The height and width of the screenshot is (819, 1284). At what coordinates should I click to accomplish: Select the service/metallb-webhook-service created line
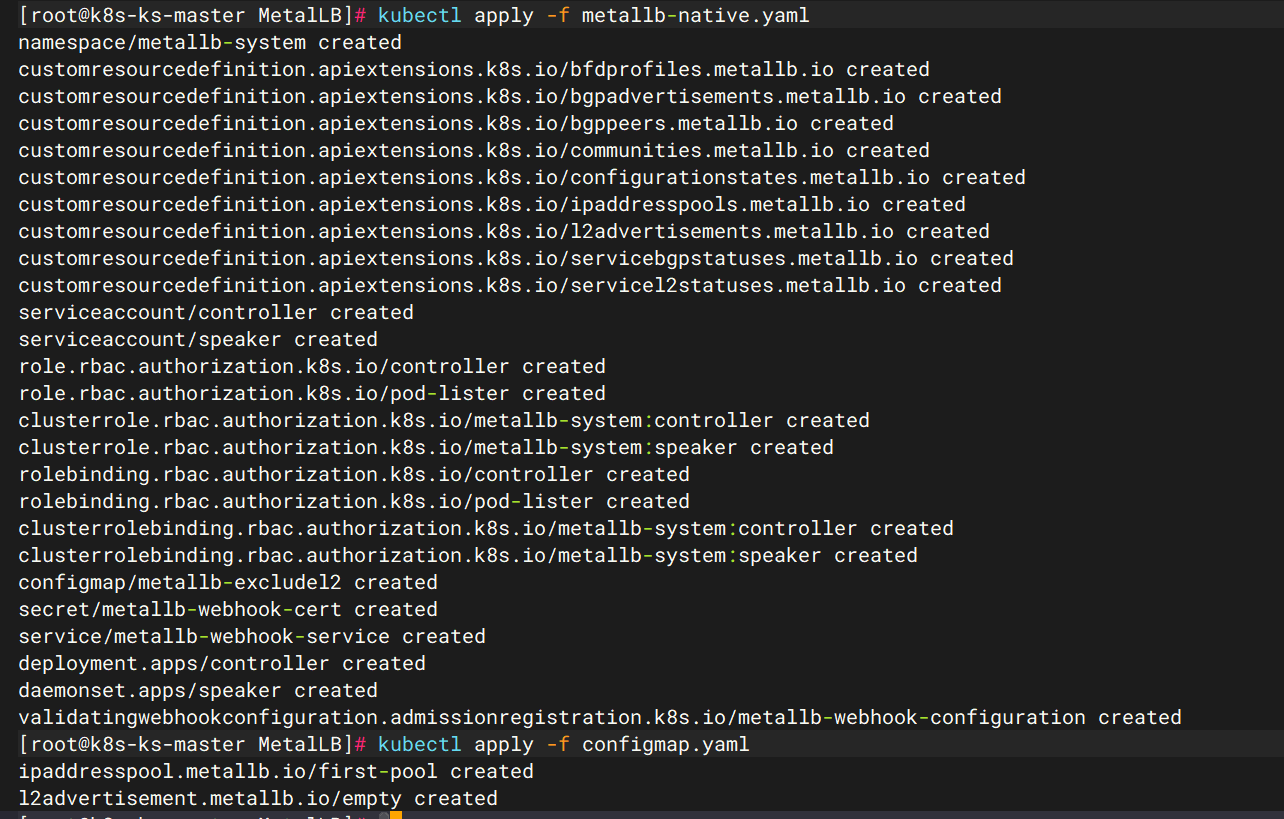point(252,636)
